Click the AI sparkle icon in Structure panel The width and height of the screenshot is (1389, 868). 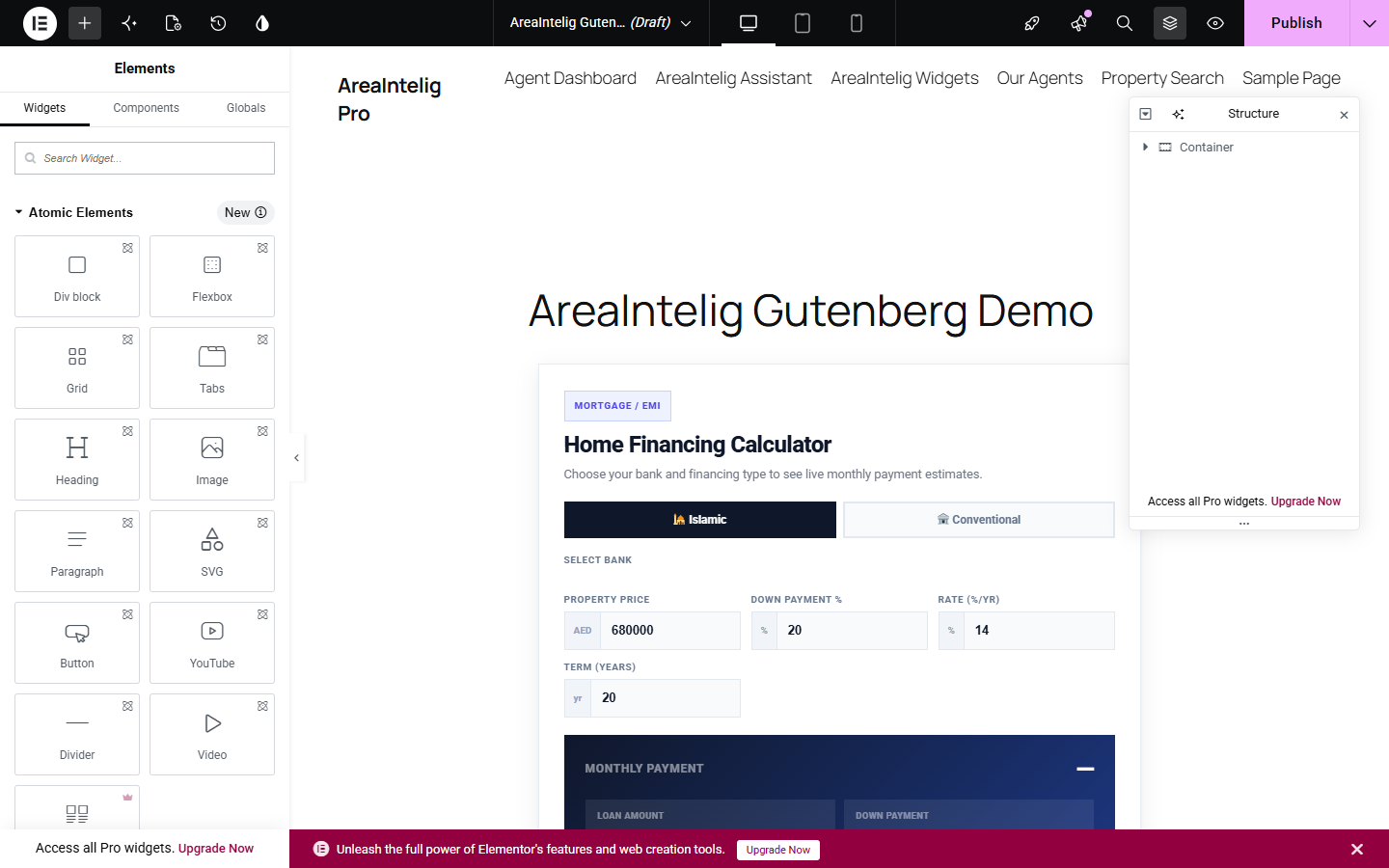point(1179,114)
